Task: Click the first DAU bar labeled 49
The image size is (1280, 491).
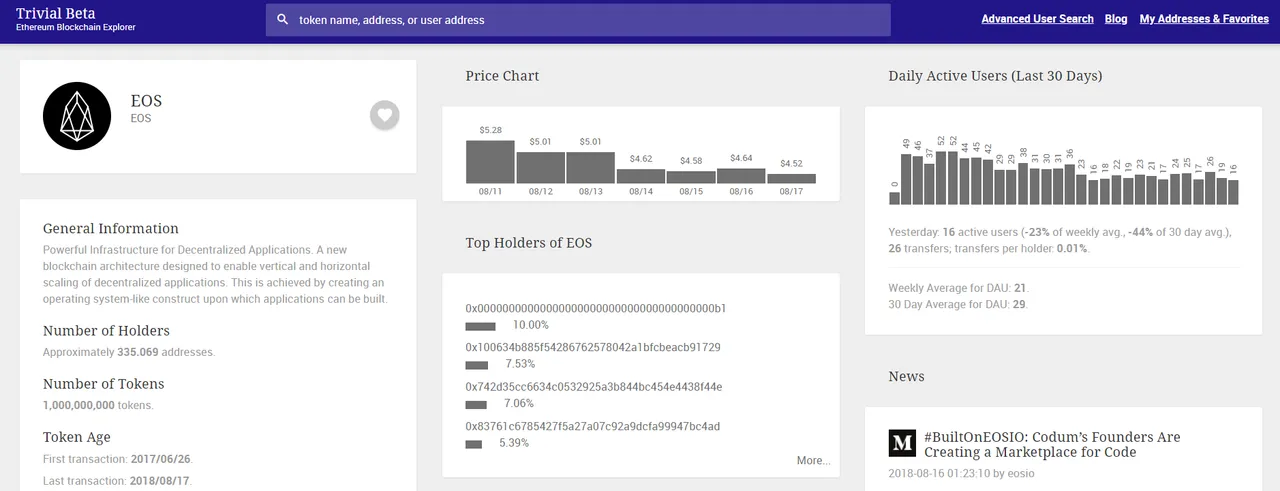Action: (x=906, y=178)
